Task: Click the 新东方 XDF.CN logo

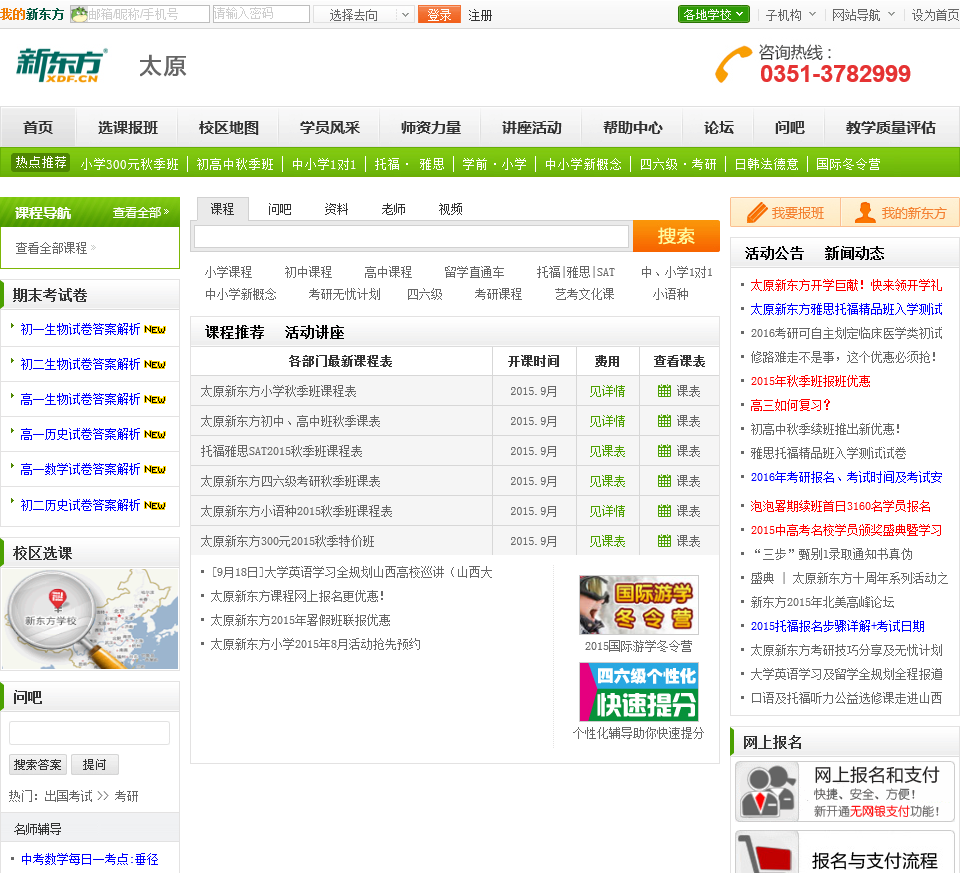Action: coord(61,65)
